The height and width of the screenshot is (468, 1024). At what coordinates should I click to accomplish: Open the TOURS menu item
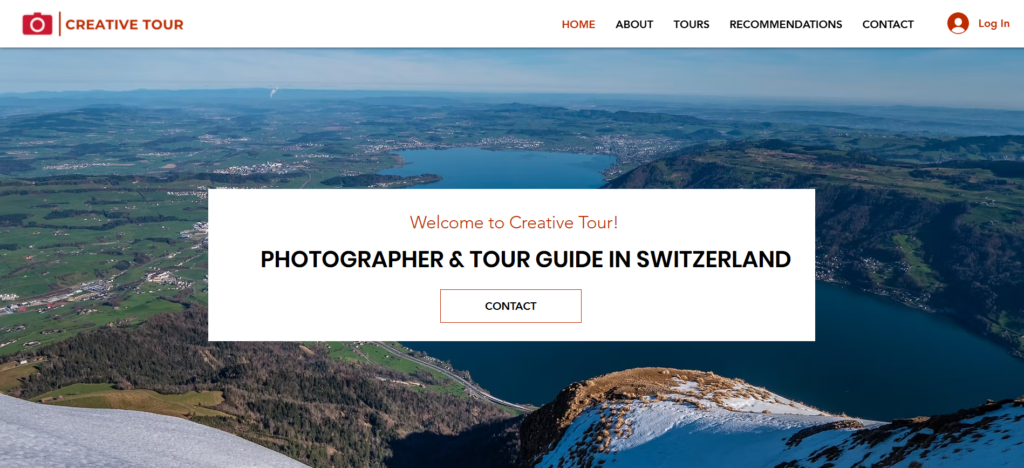[691, 24]
